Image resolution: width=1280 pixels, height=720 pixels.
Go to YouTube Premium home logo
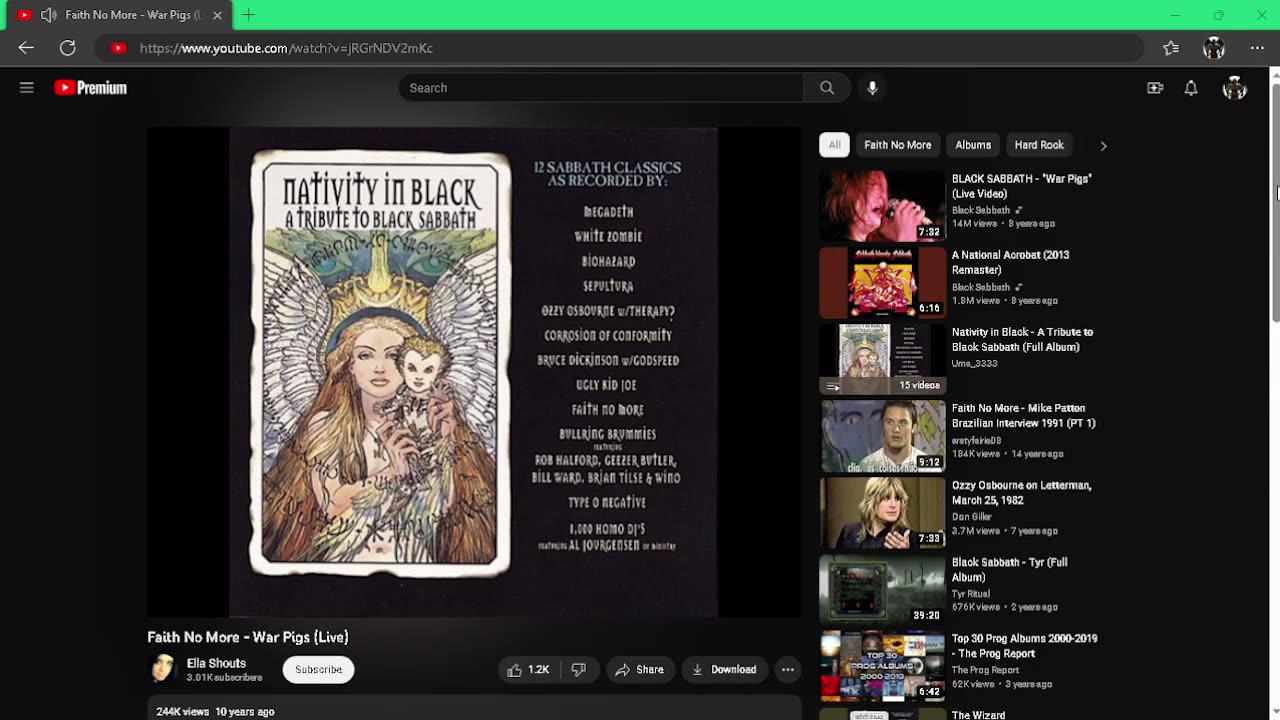pos(91,88)
